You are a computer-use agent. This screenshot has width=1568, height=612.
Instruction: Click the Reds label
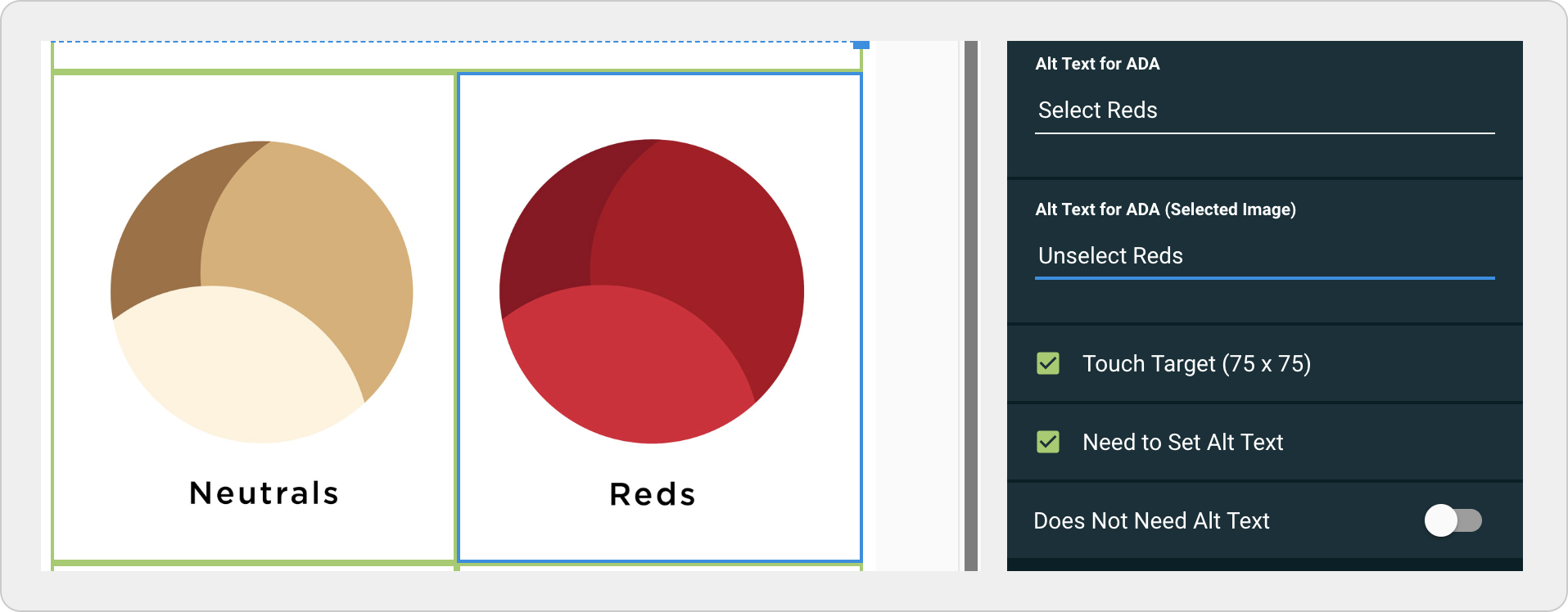pos(653,494)
